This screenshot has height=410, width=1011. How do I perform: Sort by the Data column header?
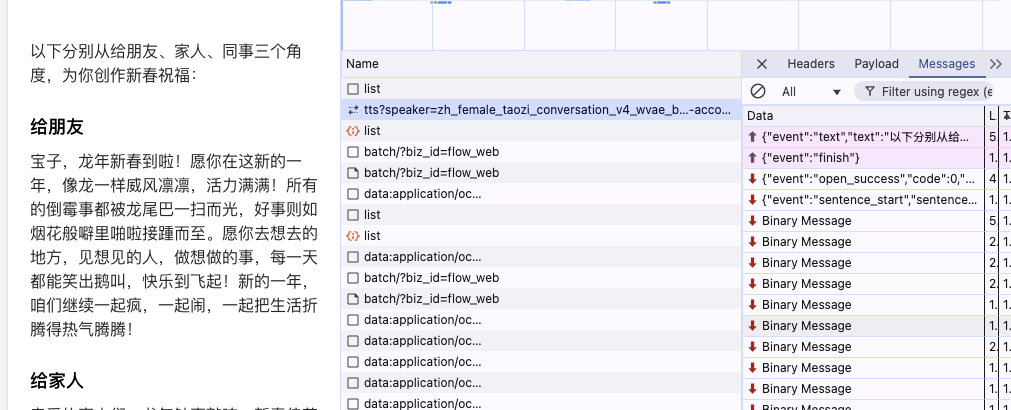(x=864, y=116)
